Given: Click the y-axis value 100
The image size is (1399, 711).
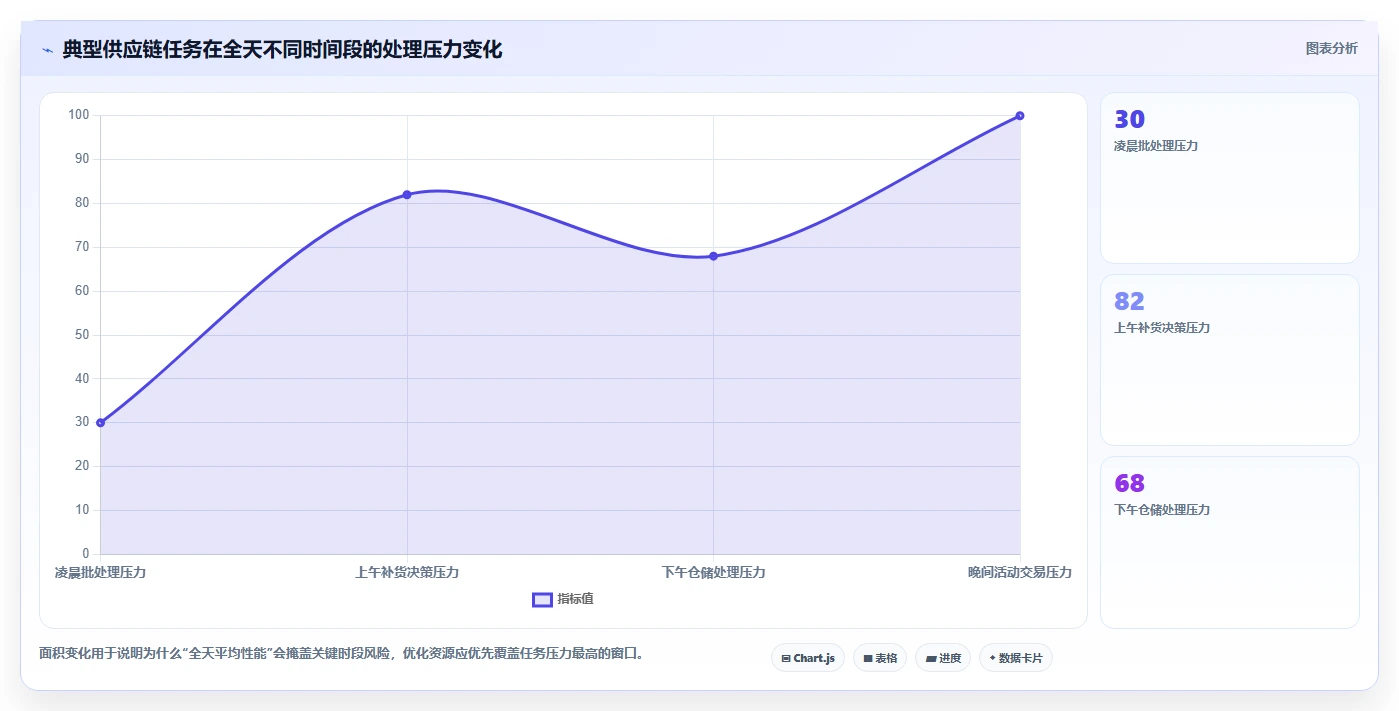Looking at the screenshot, I should click(x=79, y=115).
